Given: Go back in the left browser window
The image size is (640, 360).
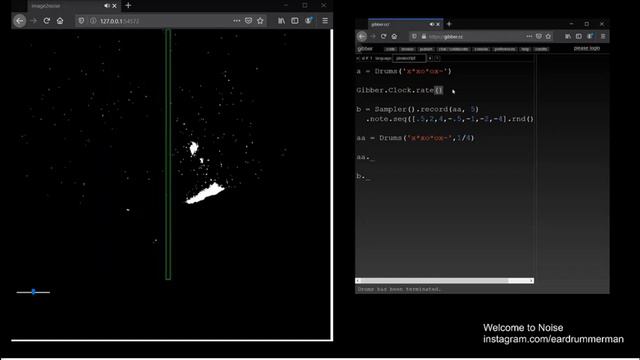Looking at the screenshot, I should pyautogui.click(x=20, y=21).
